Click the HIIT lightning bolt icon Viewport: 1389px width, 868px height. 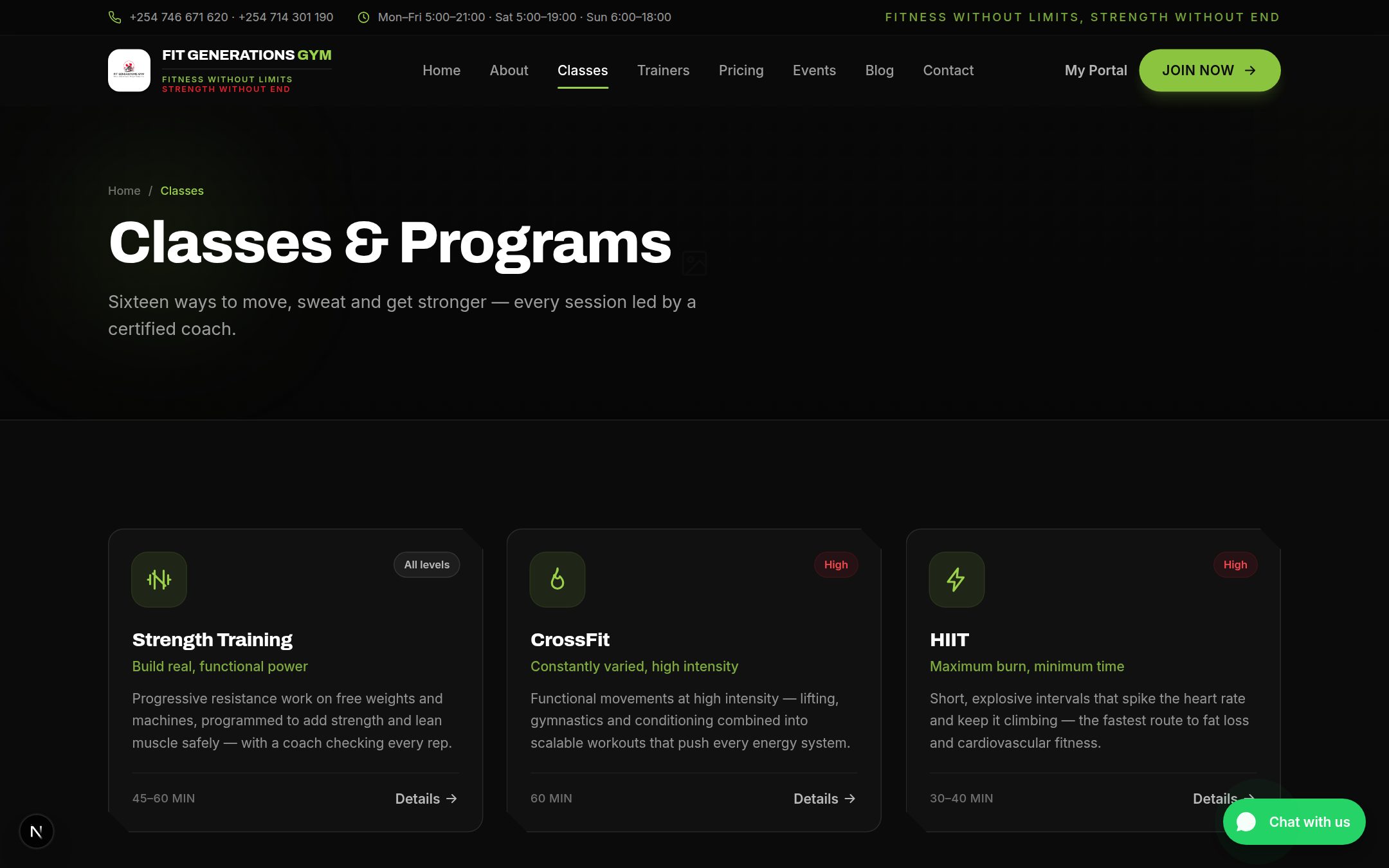[x=956, y=579]
